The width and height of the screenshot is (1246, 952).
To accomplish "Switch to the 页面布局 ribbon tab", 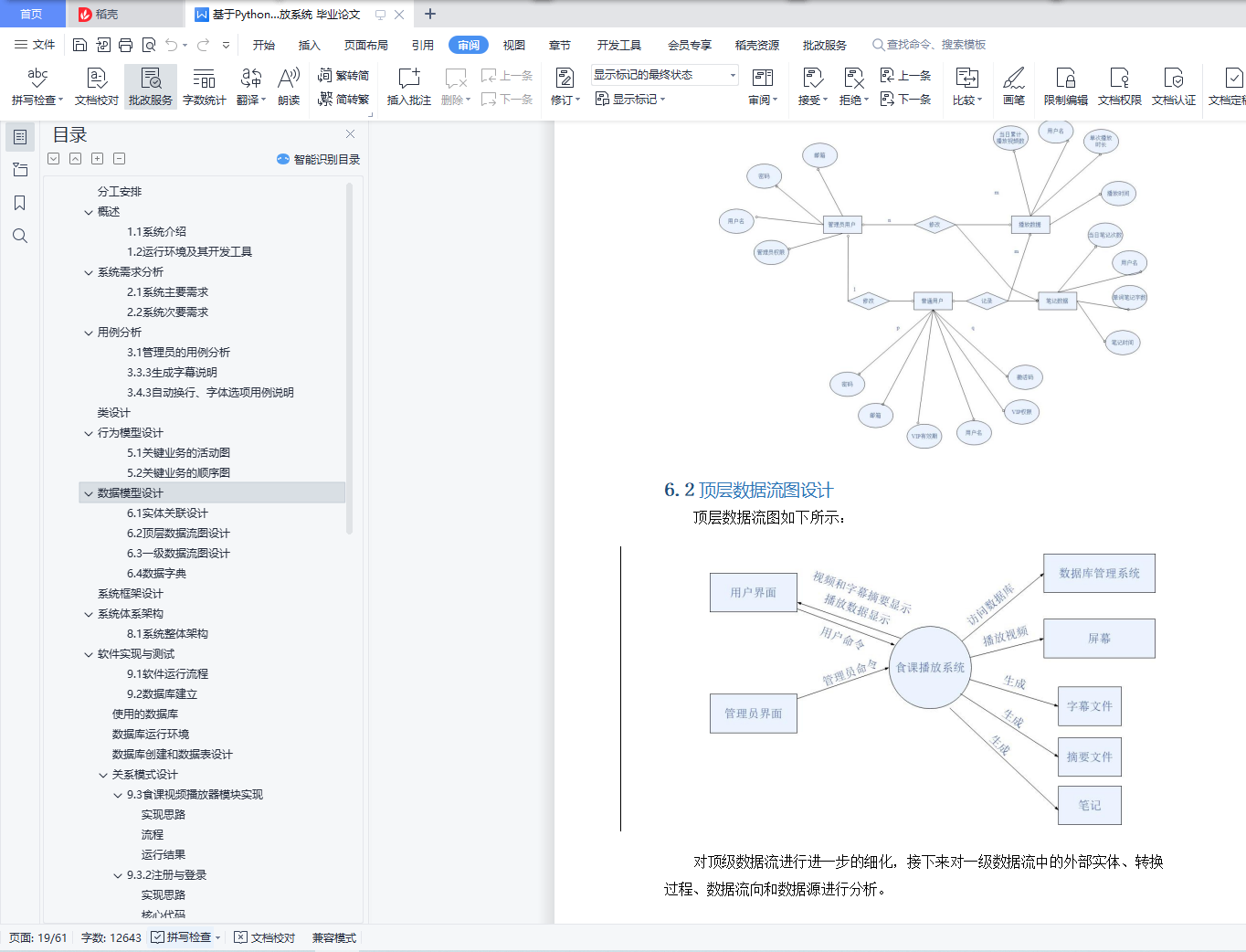I will click(x=366, y=45).
